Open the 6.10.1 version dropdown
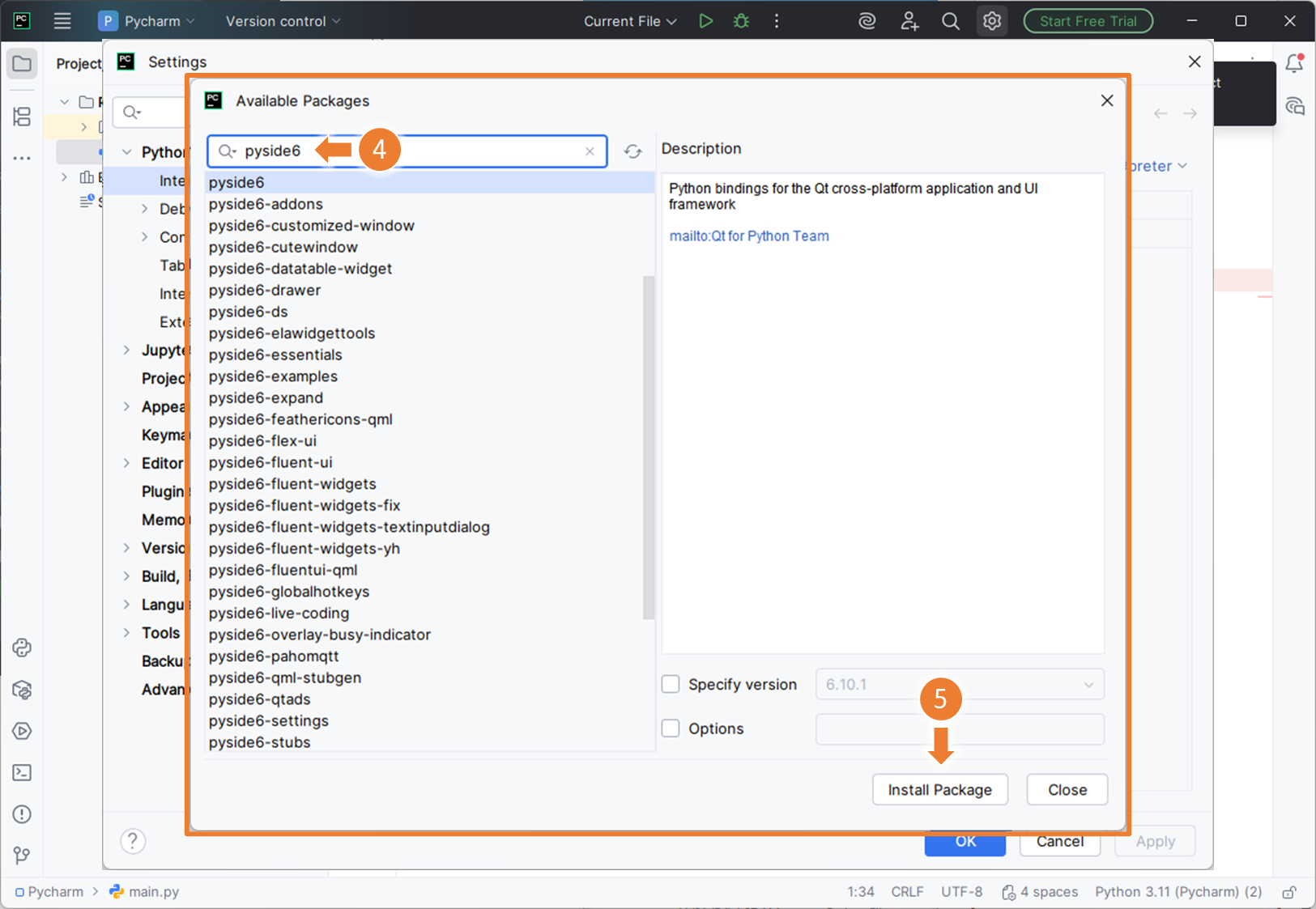 pos(960,685)
